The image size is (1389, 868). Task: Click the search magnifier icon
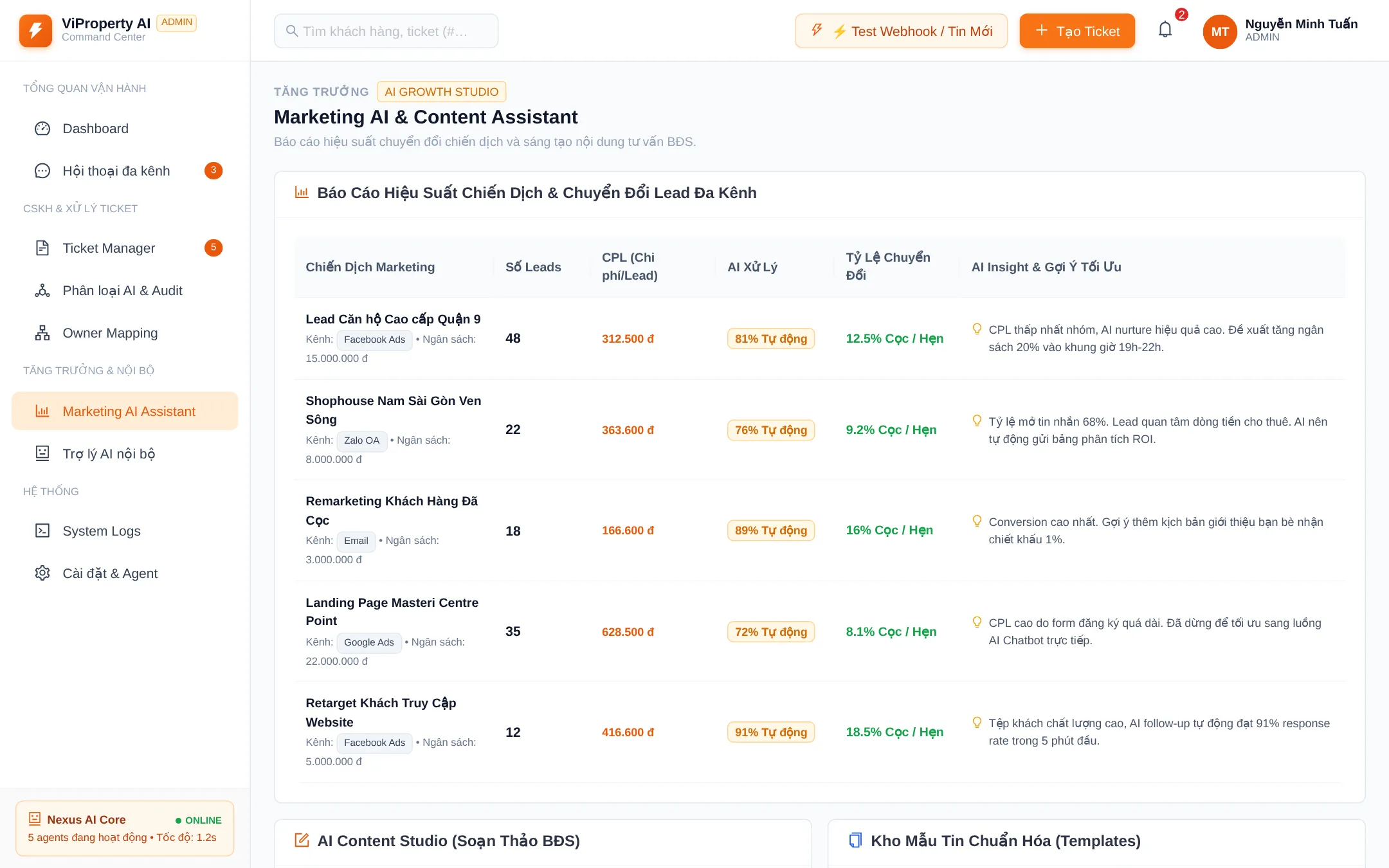(x=292, y=31)
